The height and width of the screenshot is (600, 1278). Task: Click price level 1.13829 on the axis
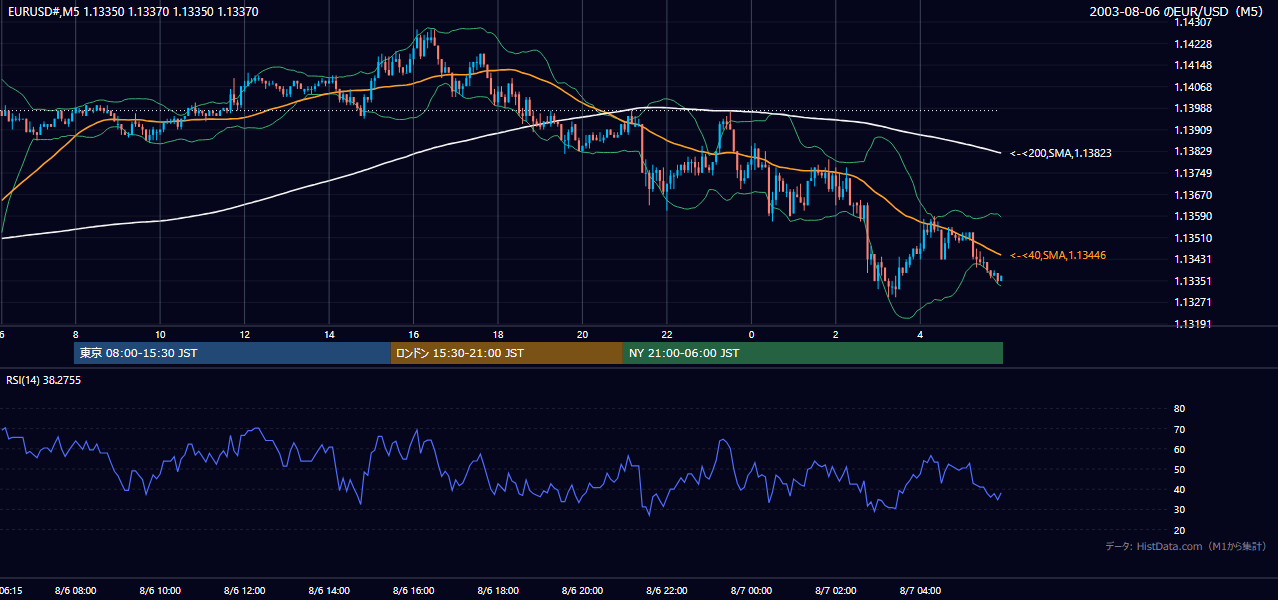1193,151
